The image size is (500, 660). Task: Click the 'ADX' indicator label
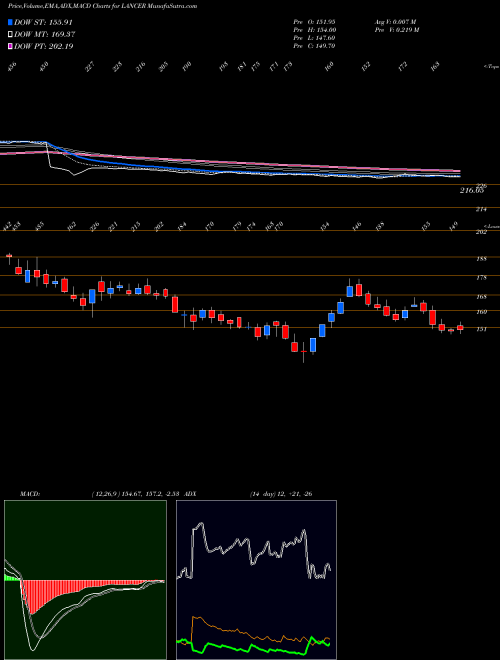191,493
